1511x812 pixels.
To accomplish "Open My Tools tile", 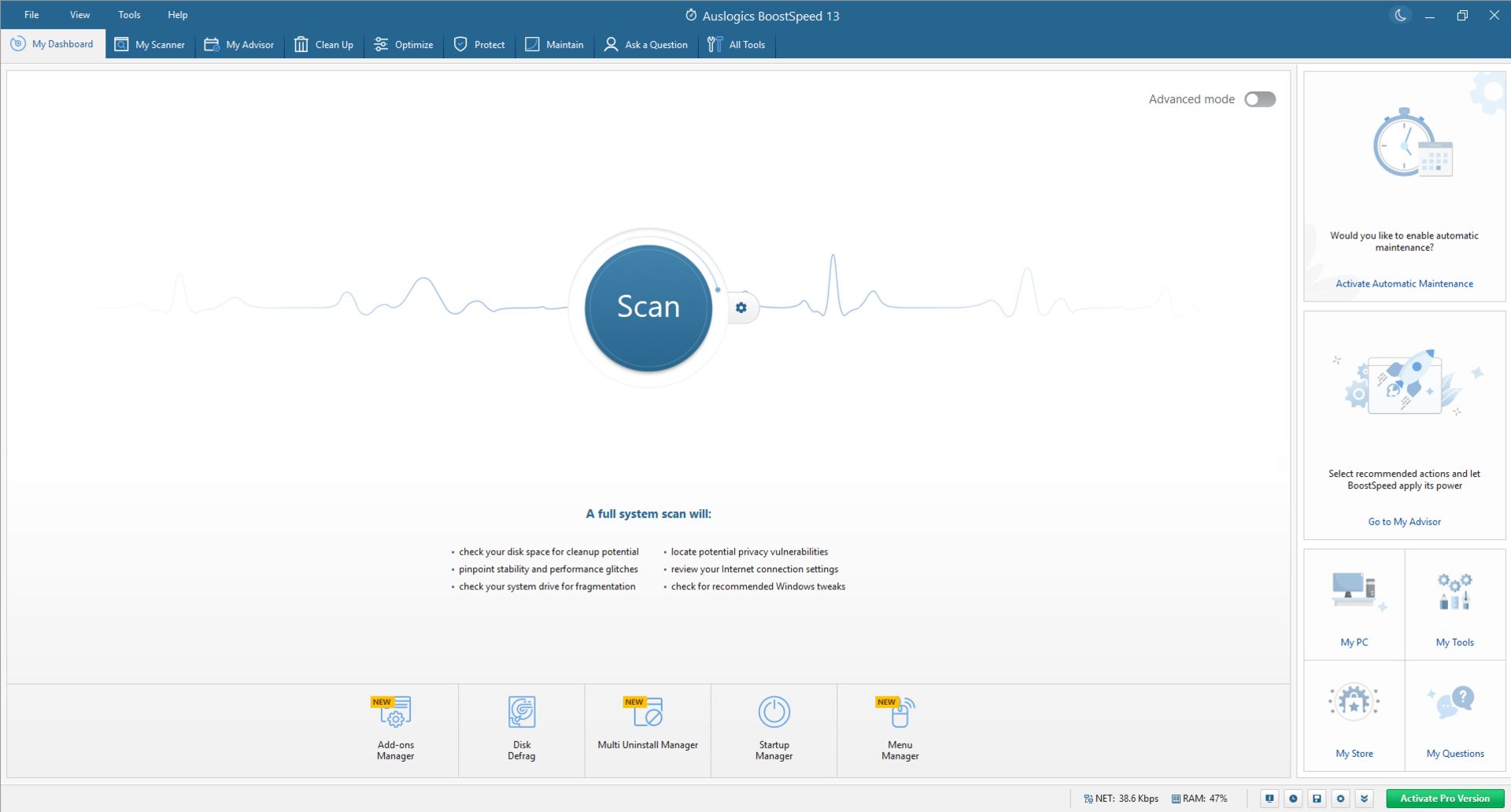I will coord(1455,605).
